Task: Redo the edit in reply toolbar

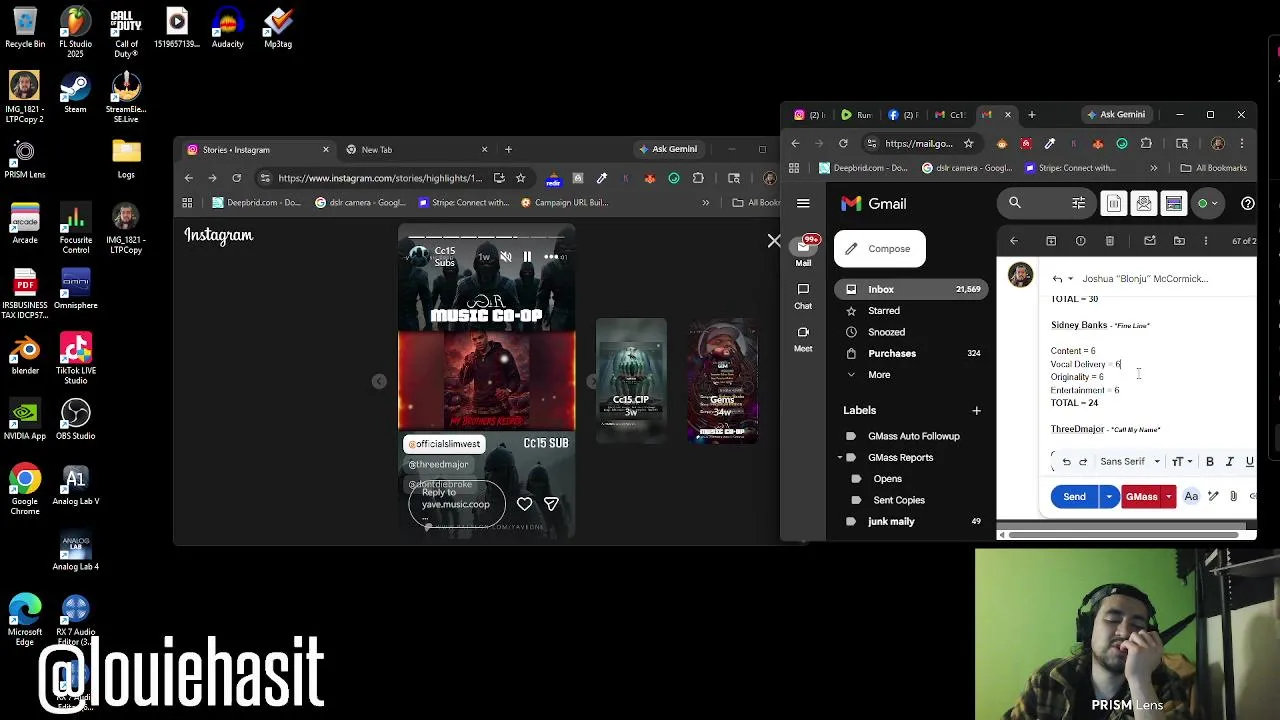Action: [1082, 462]
